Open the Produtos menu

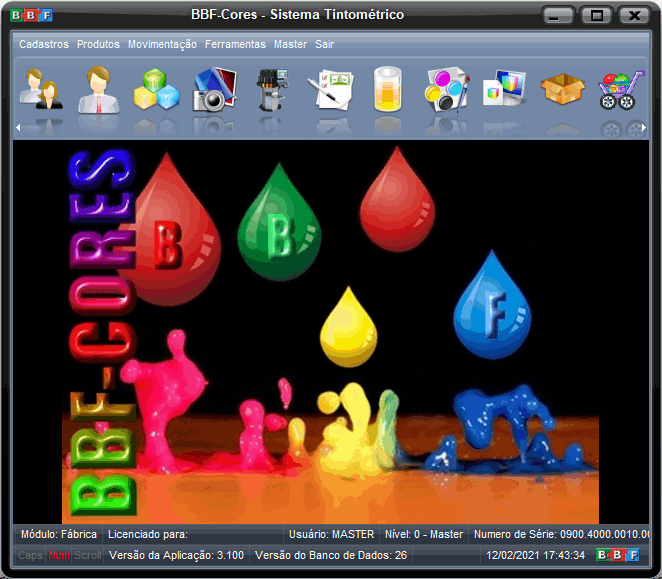(x=98, y=44)
